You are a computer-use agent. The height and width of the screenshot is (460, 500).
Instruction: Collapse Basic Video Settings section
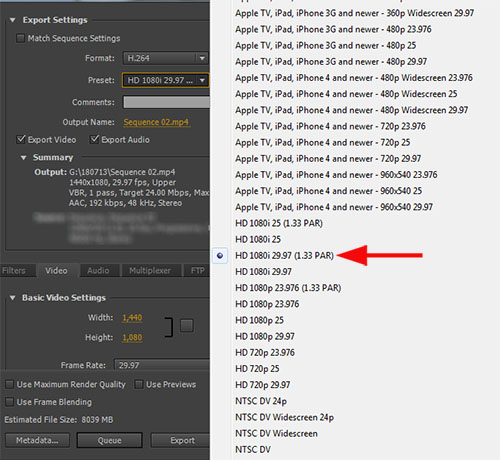coord(12,298)
